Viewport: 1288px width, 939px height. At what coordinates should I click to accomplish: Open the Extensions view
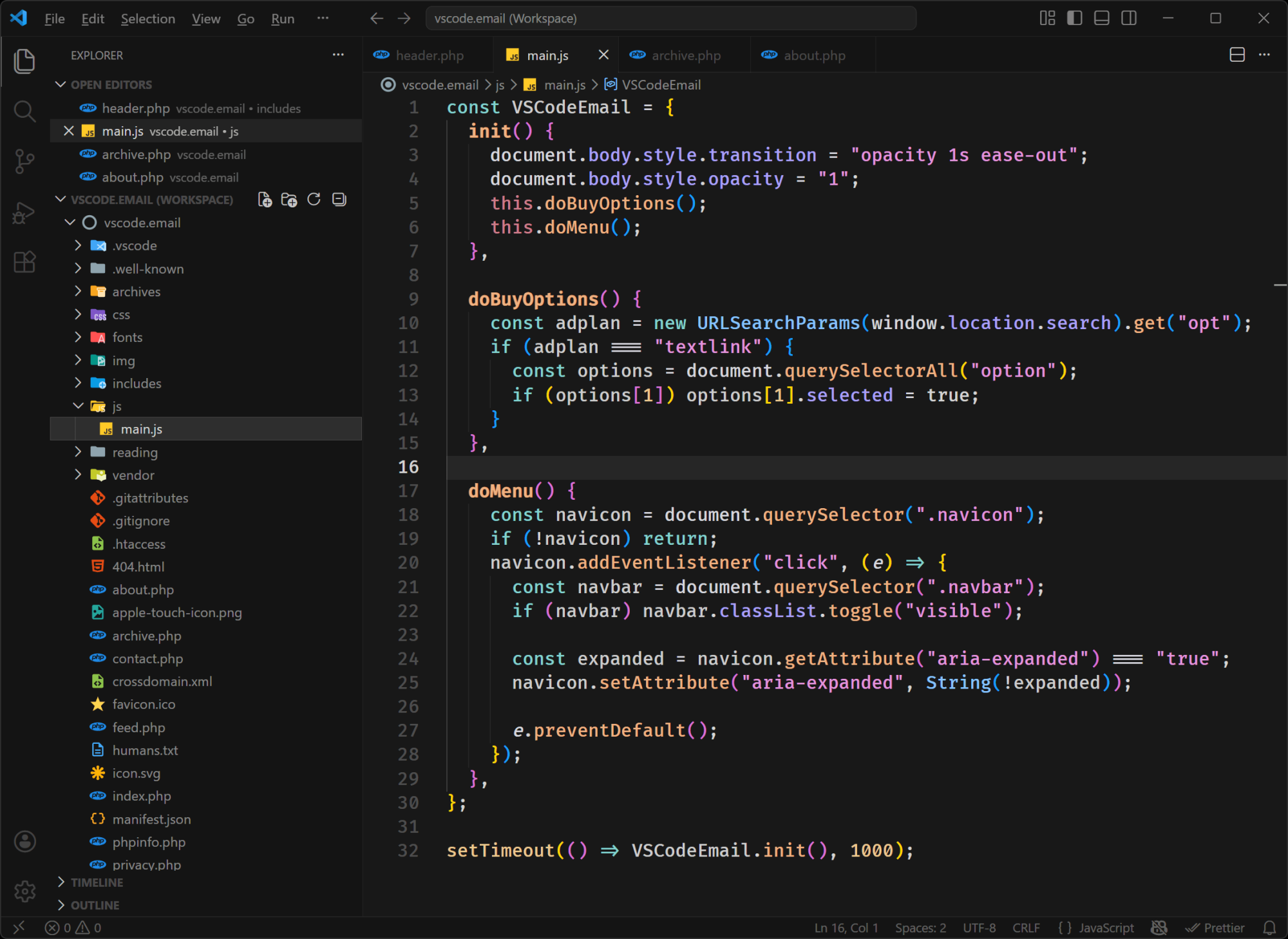pyautogui.click(x=24, y=261)
